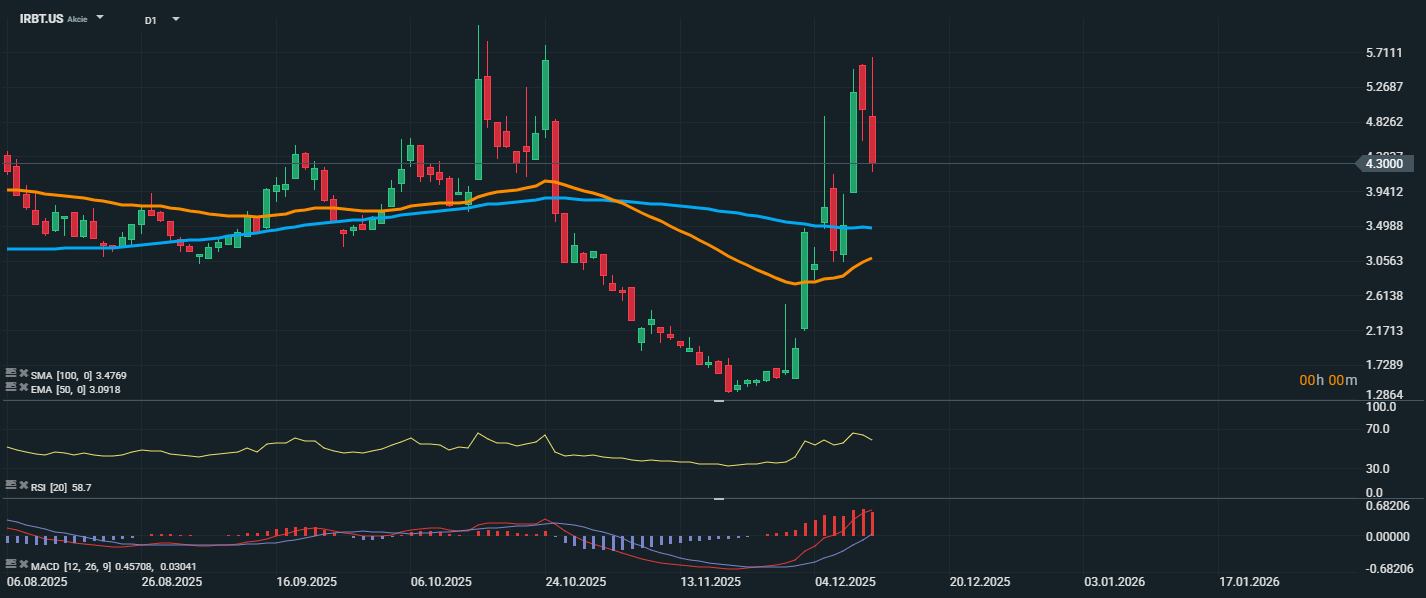Click the D1 interval label
This screenshot has width=1426, height=598.
(150, 20)
